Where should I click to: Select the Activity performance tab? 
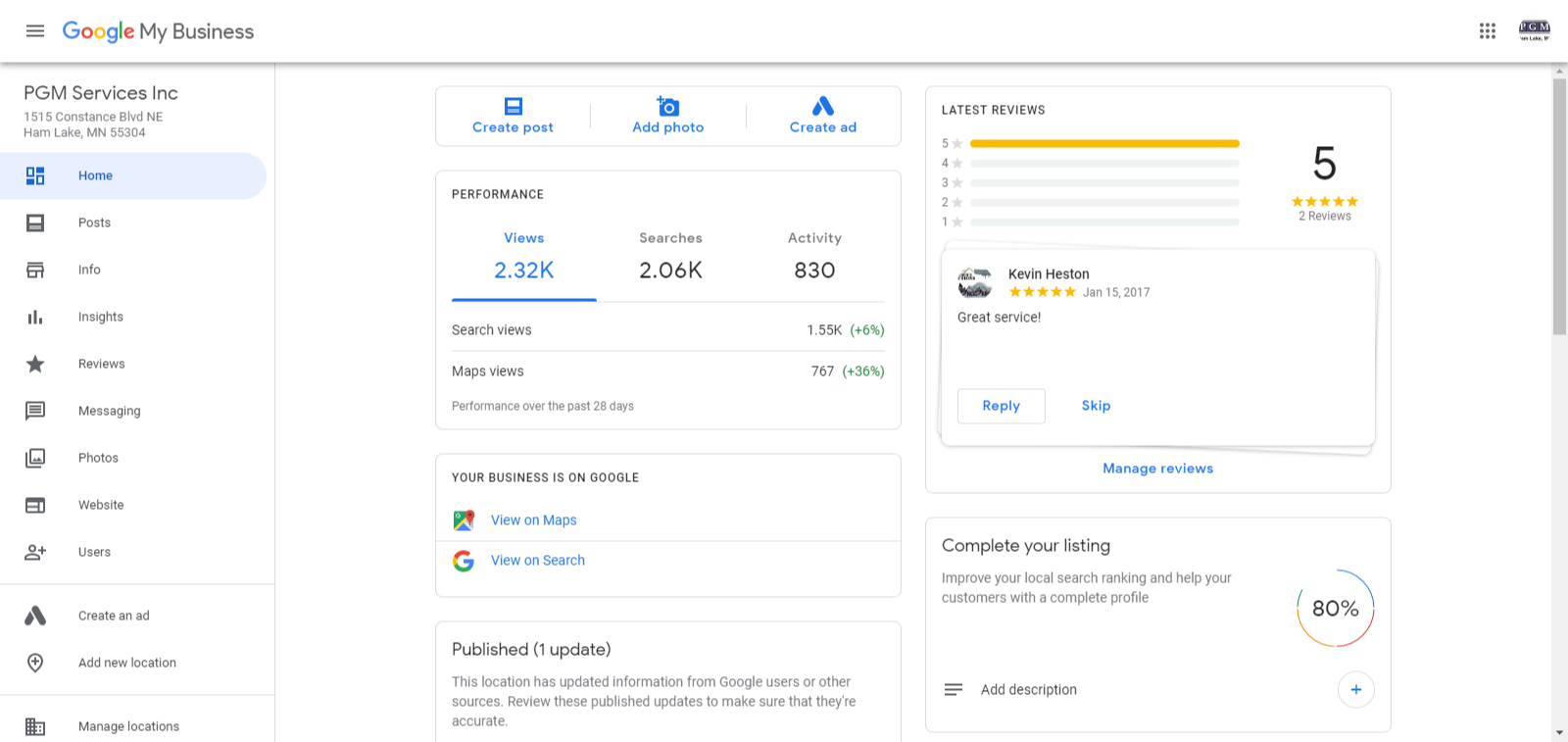[814, 257]
